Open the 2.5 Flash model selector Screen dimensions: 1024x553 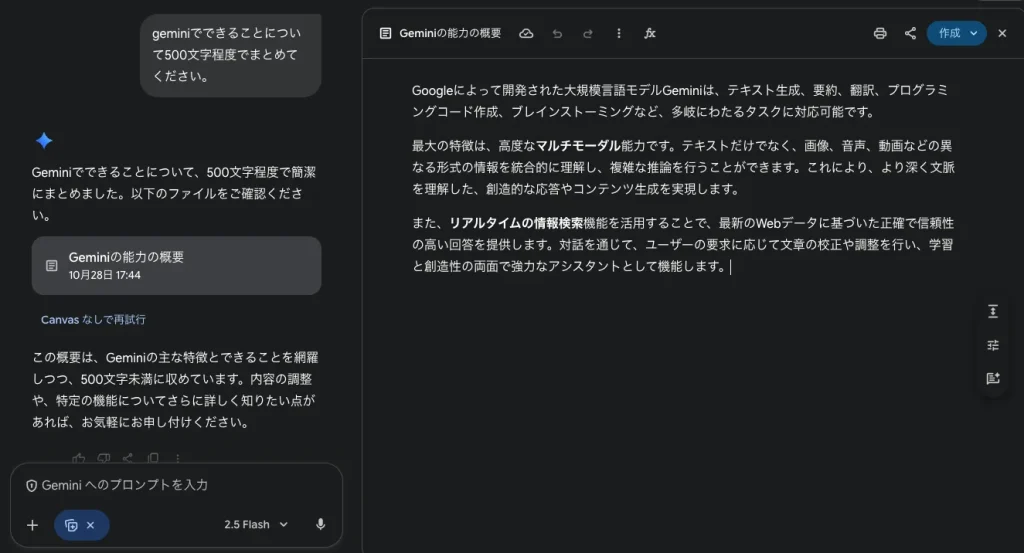coord(256,524)
